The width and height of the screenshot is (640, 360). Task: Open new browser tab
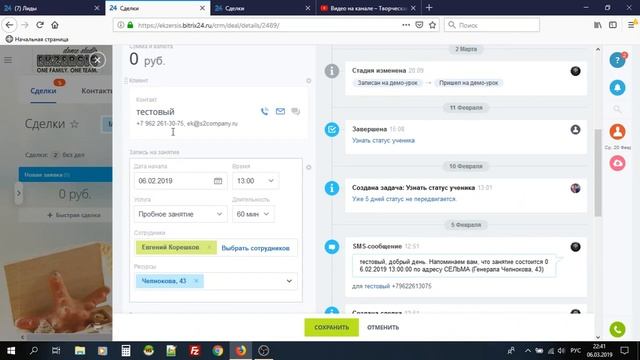pos(429,8)
